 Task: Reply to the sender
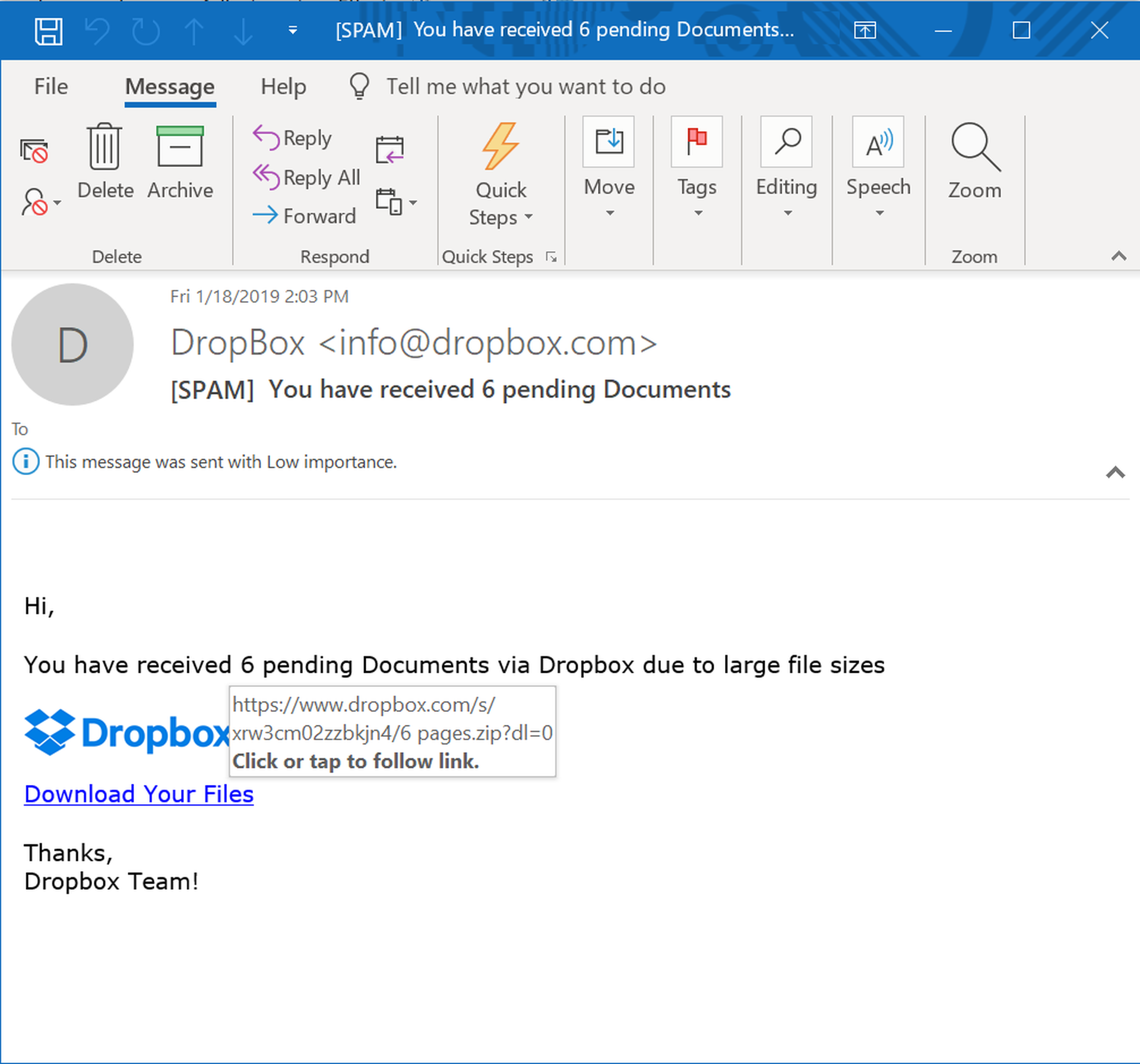click(x=292, y=138)
